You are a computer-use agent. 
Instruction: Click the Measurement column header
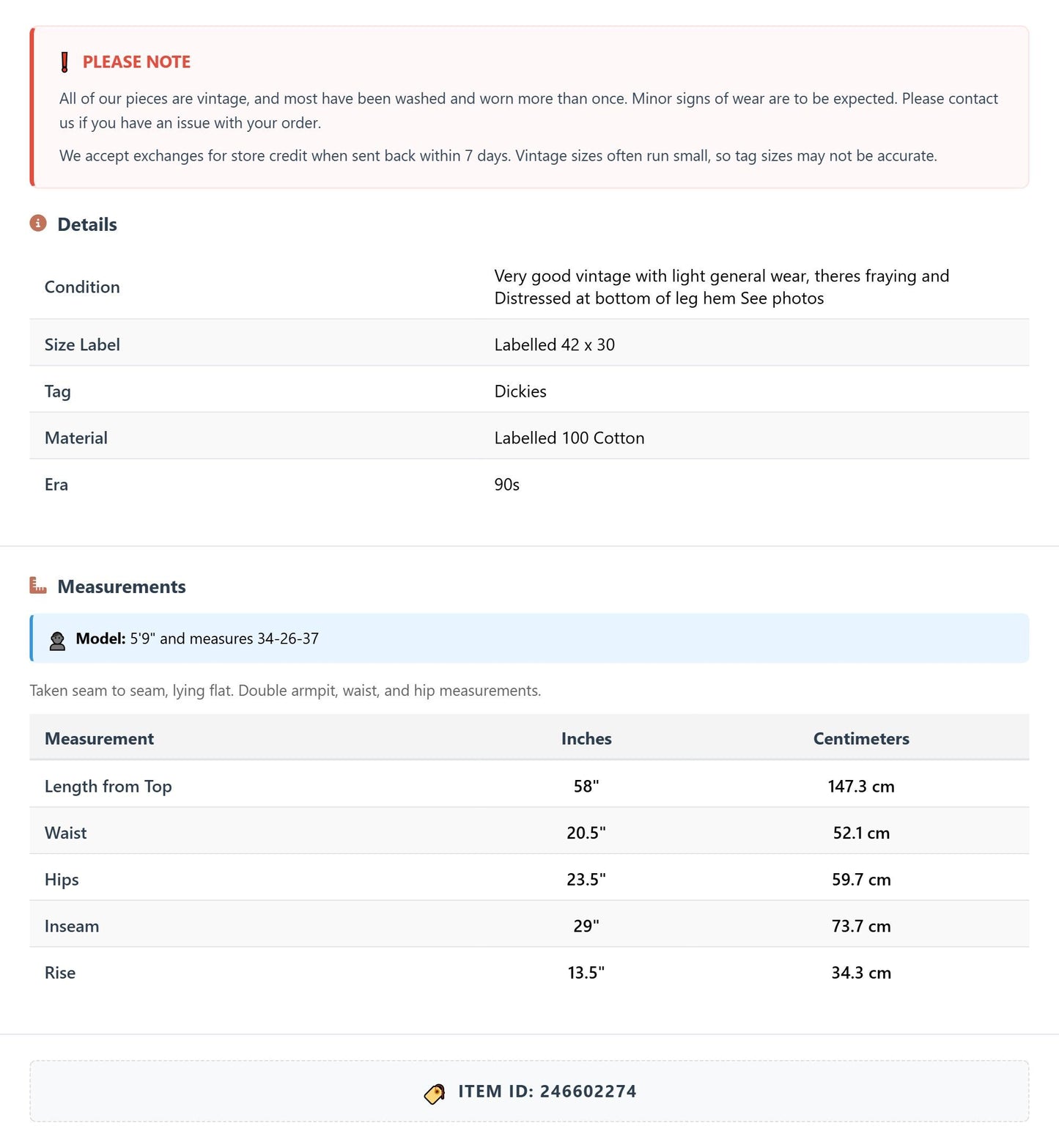click(x=99, y=738)
